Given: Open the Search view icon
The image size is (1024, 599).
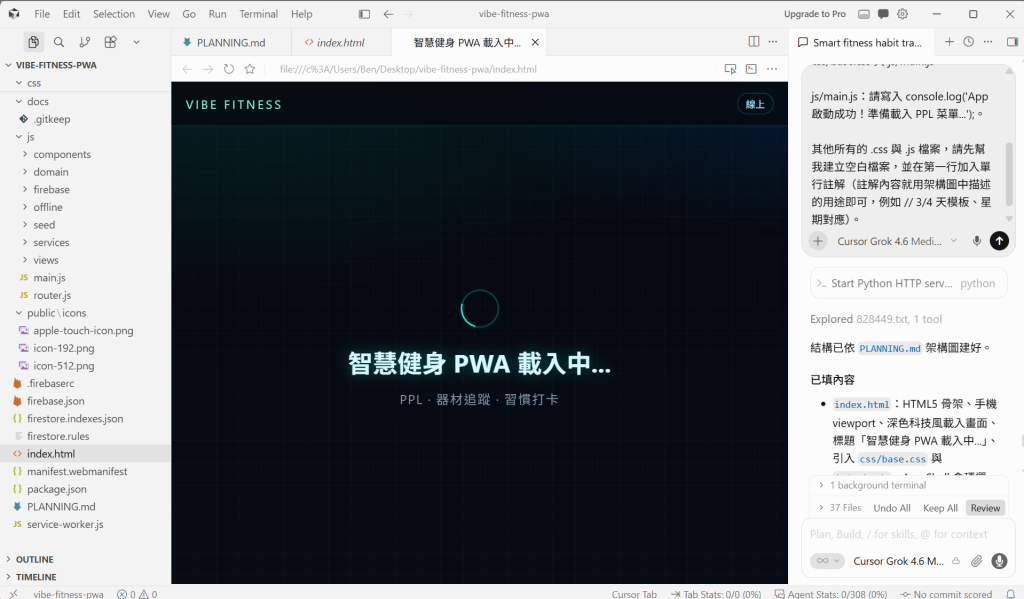Looking at the screenshot, I should [x=59, y=42].
